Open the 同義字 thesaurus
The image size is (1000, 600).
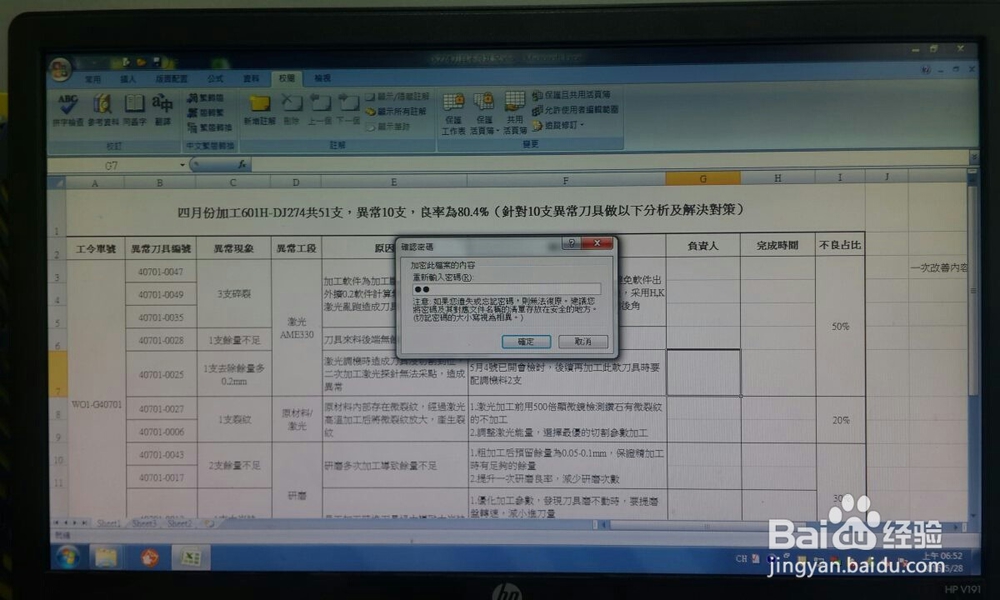(135, 109)
